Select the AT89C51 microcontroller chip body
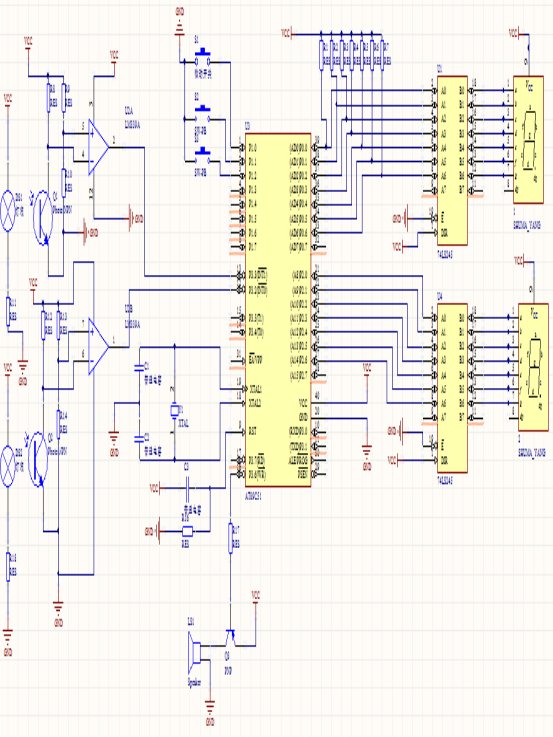 (278, 310)
